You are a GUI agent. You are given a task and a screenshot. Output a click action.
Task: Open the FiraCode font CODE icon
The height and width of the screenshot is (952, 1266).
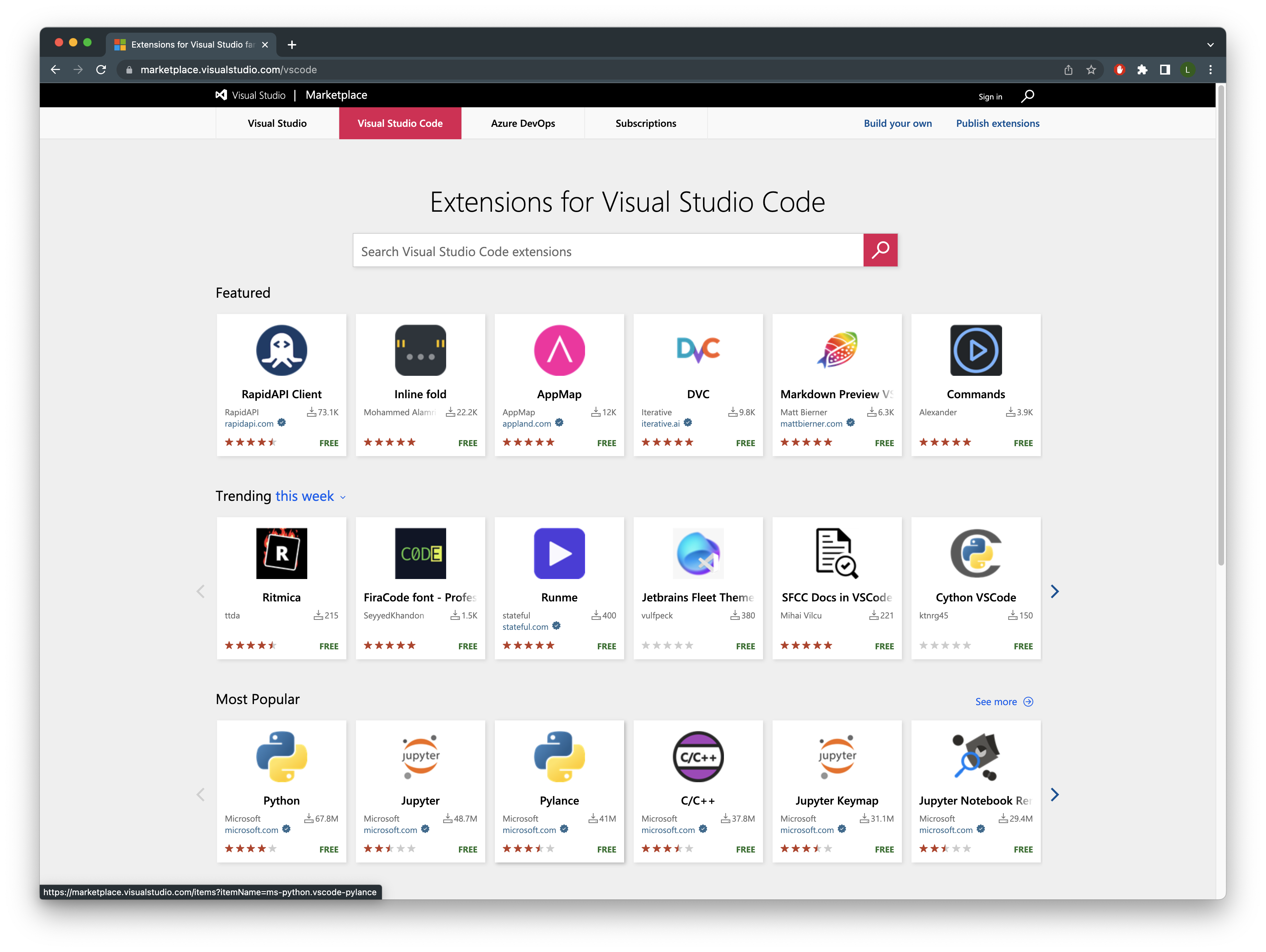point(420,553)
